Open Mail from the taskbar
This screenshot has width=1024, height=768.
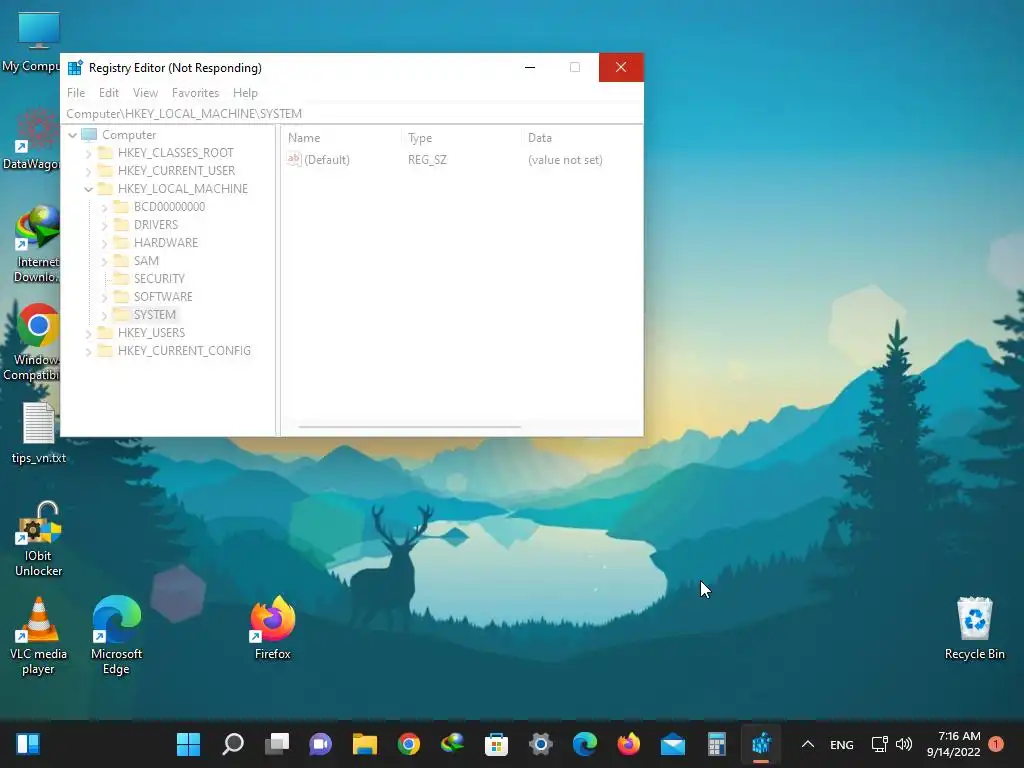click(x=673, y=744)
